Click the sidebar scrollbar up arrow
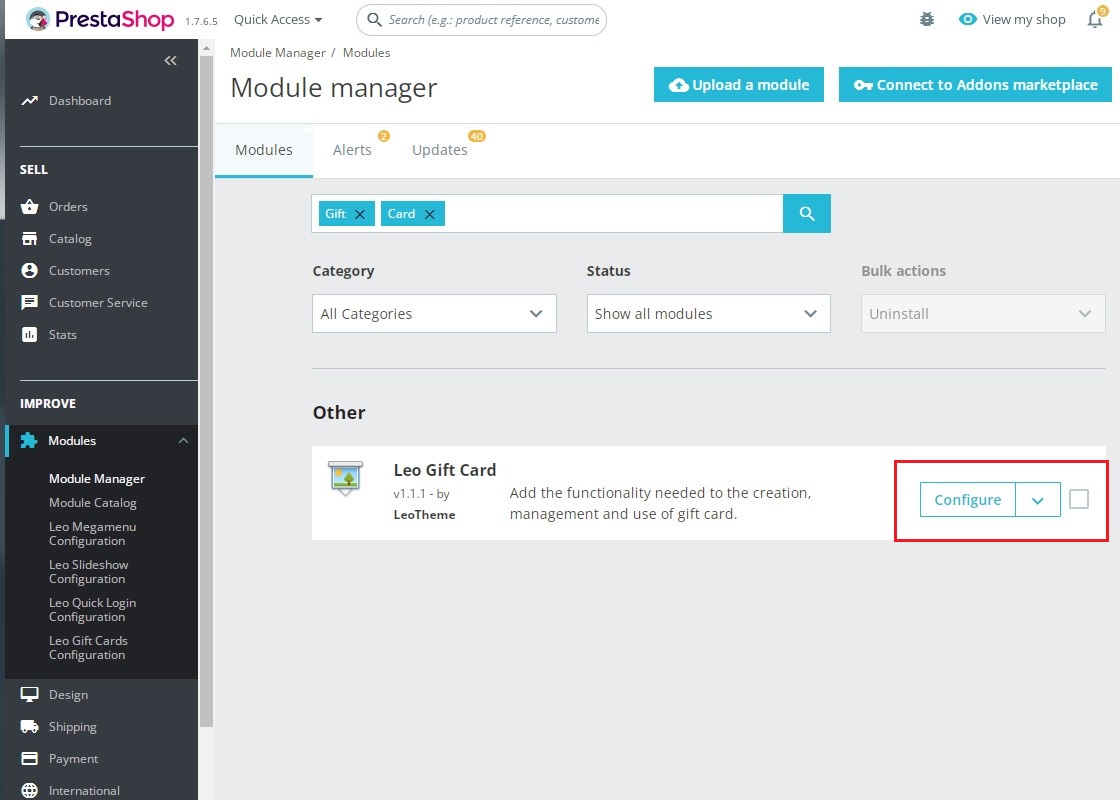The width and height of the screenshot is (1120, 800). [206, 49]
